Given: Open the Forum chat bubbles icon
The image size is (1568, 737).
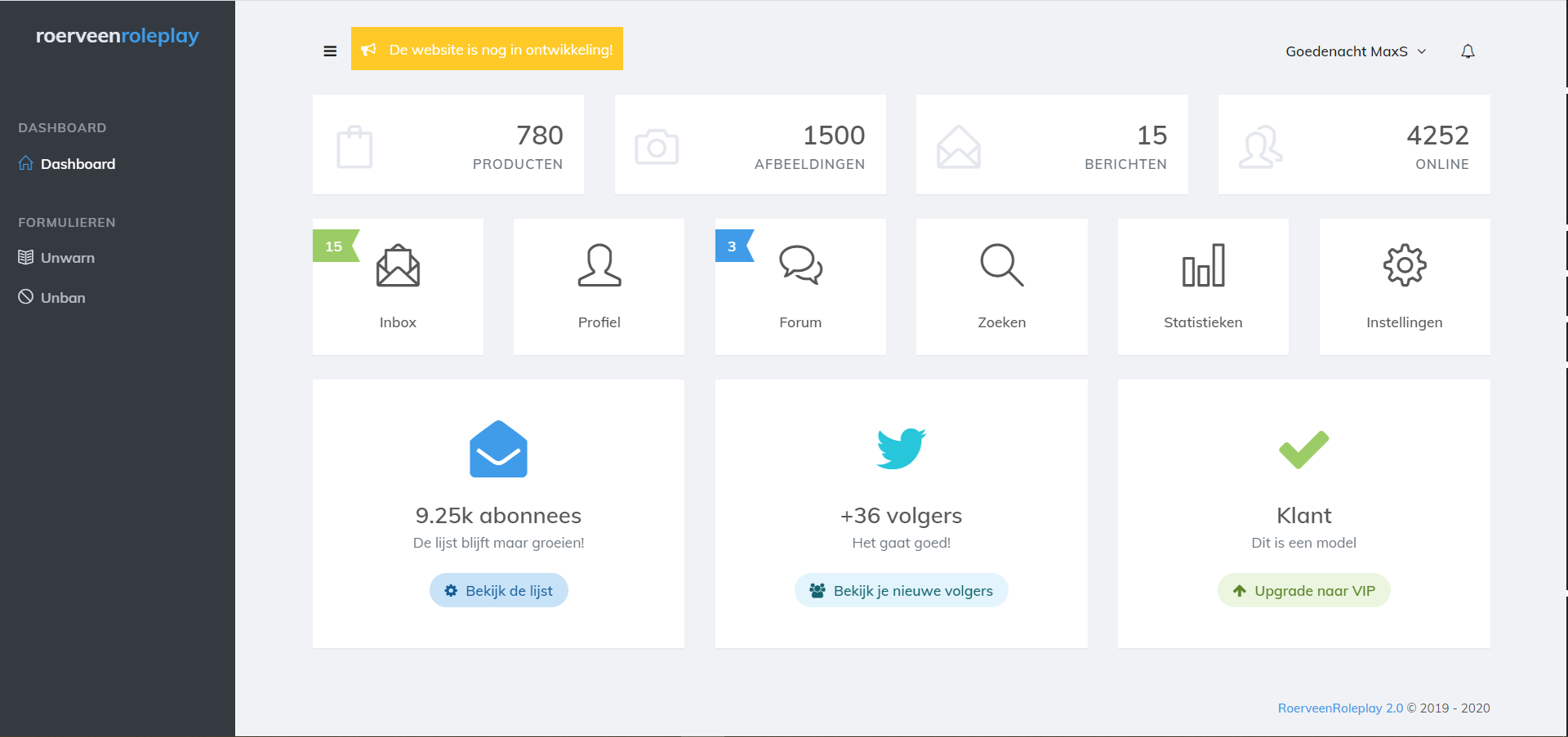Looking at the screenshot, I should click(800, 266).
